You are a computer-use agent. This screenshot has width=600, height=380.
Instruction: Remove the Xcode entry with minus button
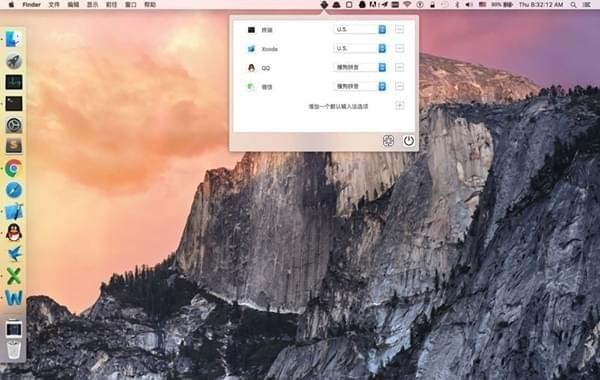click(x=399, y=49)
